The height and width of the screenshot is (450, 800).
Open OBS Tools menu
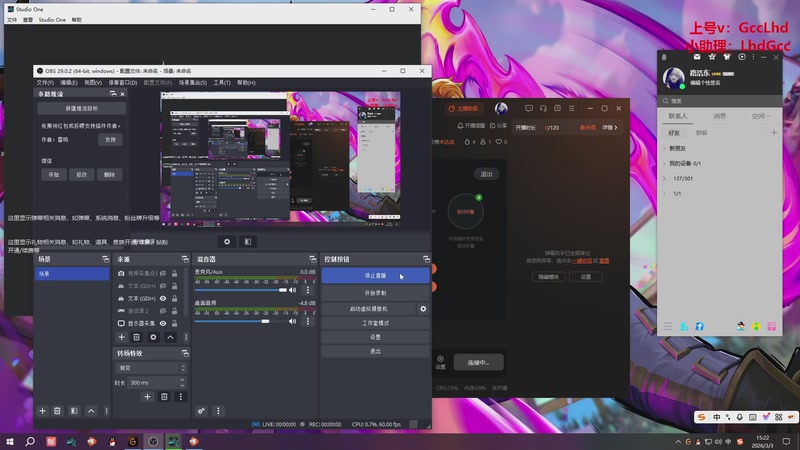(x=222, y=83)
